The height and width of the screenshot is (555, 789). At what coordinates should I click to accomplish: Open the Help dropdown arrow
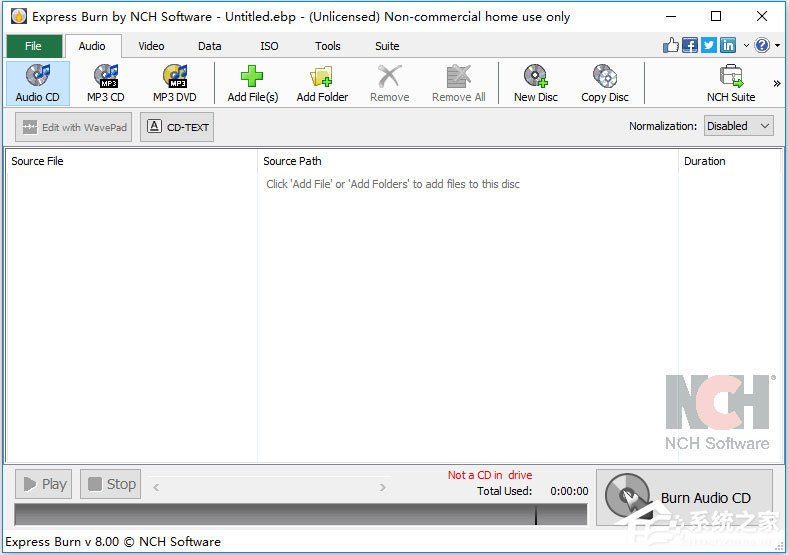pyautogui.click(x=777, y=45)
